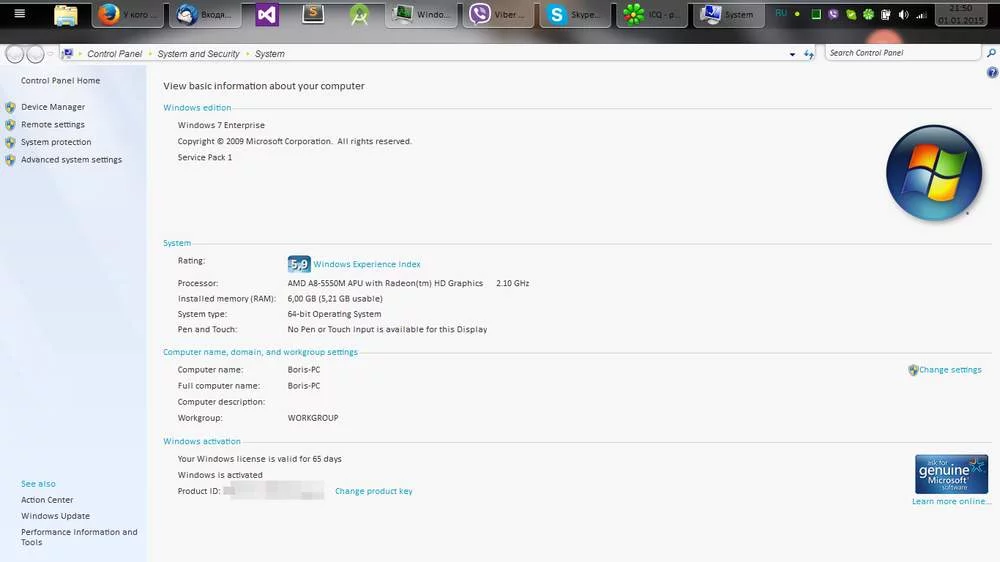Refresh the address bar page
This screenshot has height=562, width=1000.
click(x=809, y=54)
